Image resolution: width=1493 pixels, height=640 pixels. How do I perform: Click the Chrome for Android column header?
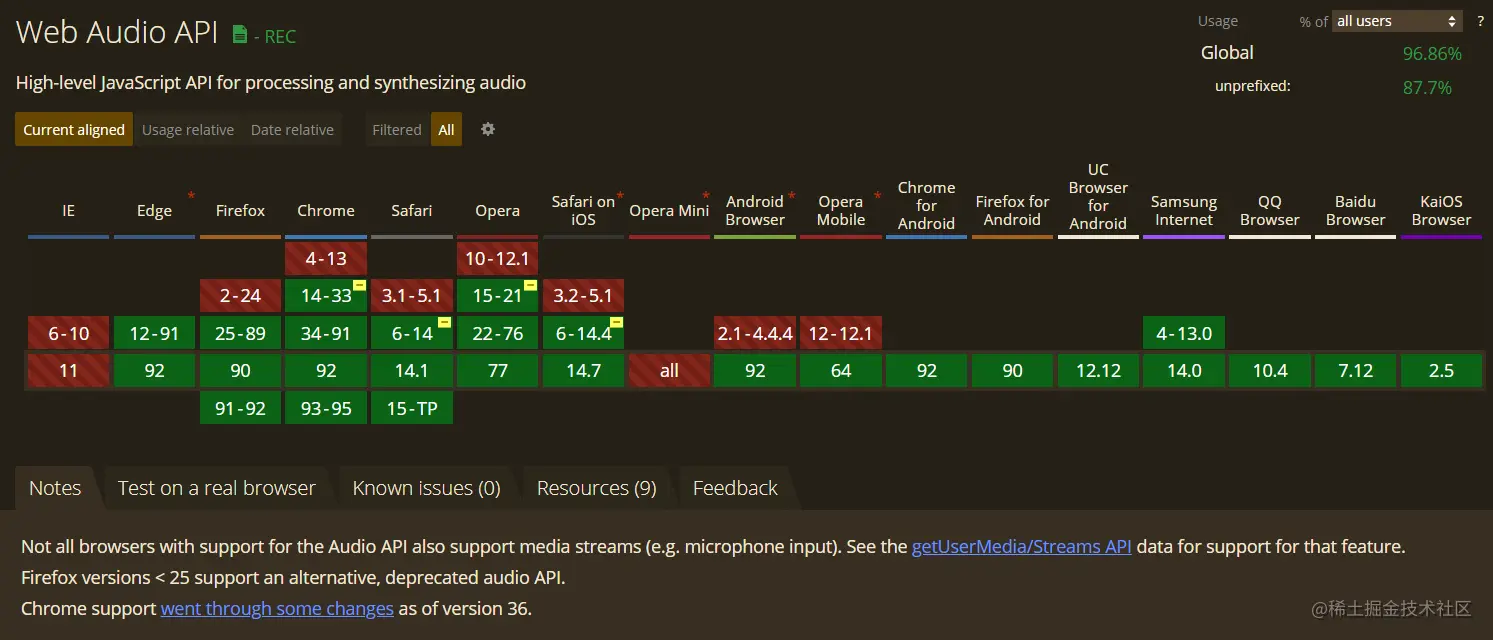tap(927, 206)
